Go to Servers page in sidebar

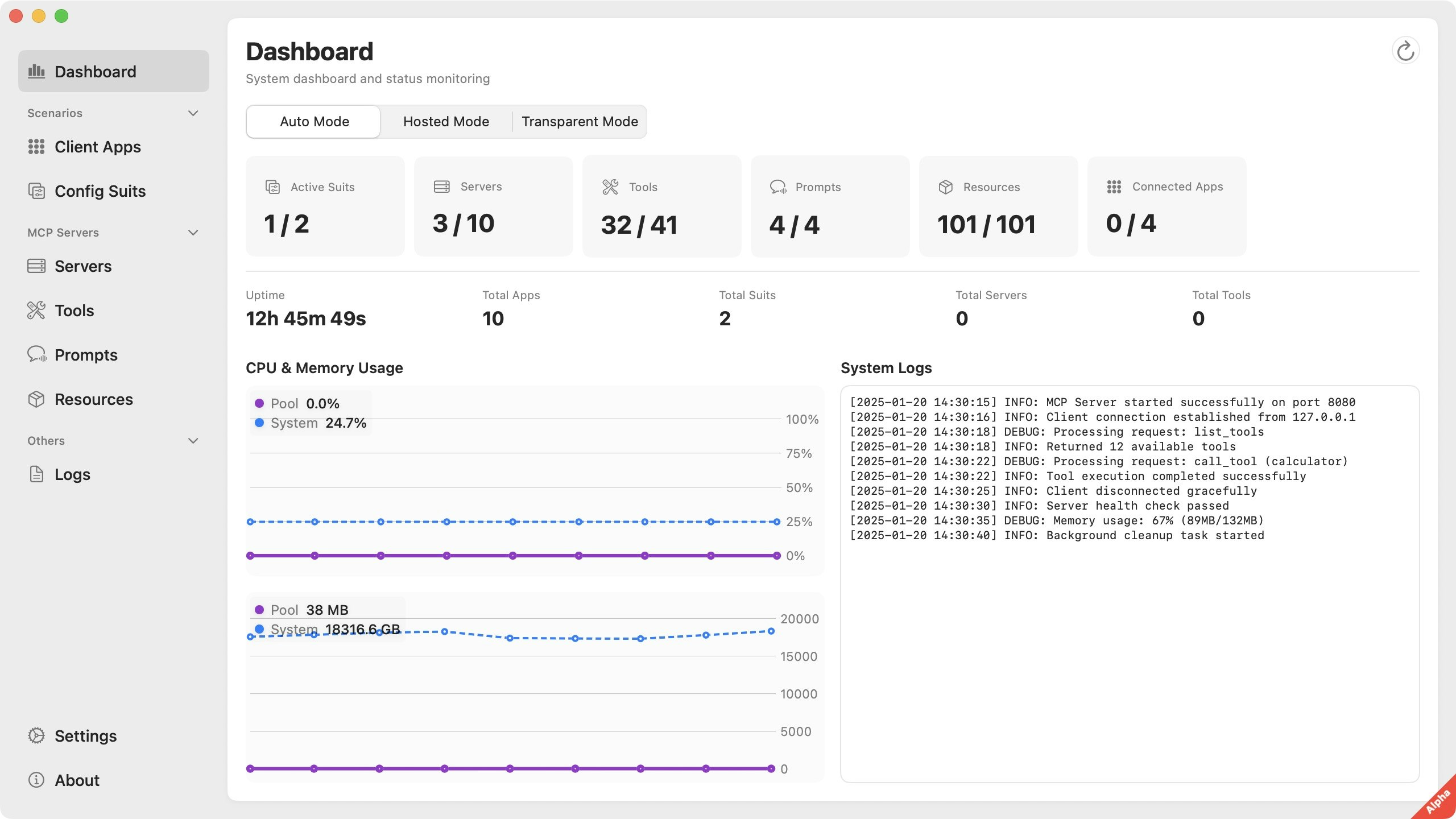click(x=114, y=266)
